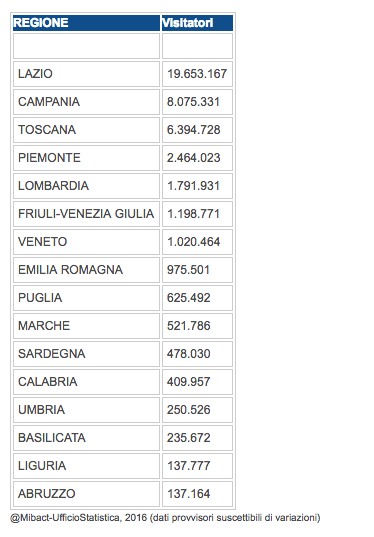Select the UMBRIA region cell
The image size is (374, 537).
[86, 410]
